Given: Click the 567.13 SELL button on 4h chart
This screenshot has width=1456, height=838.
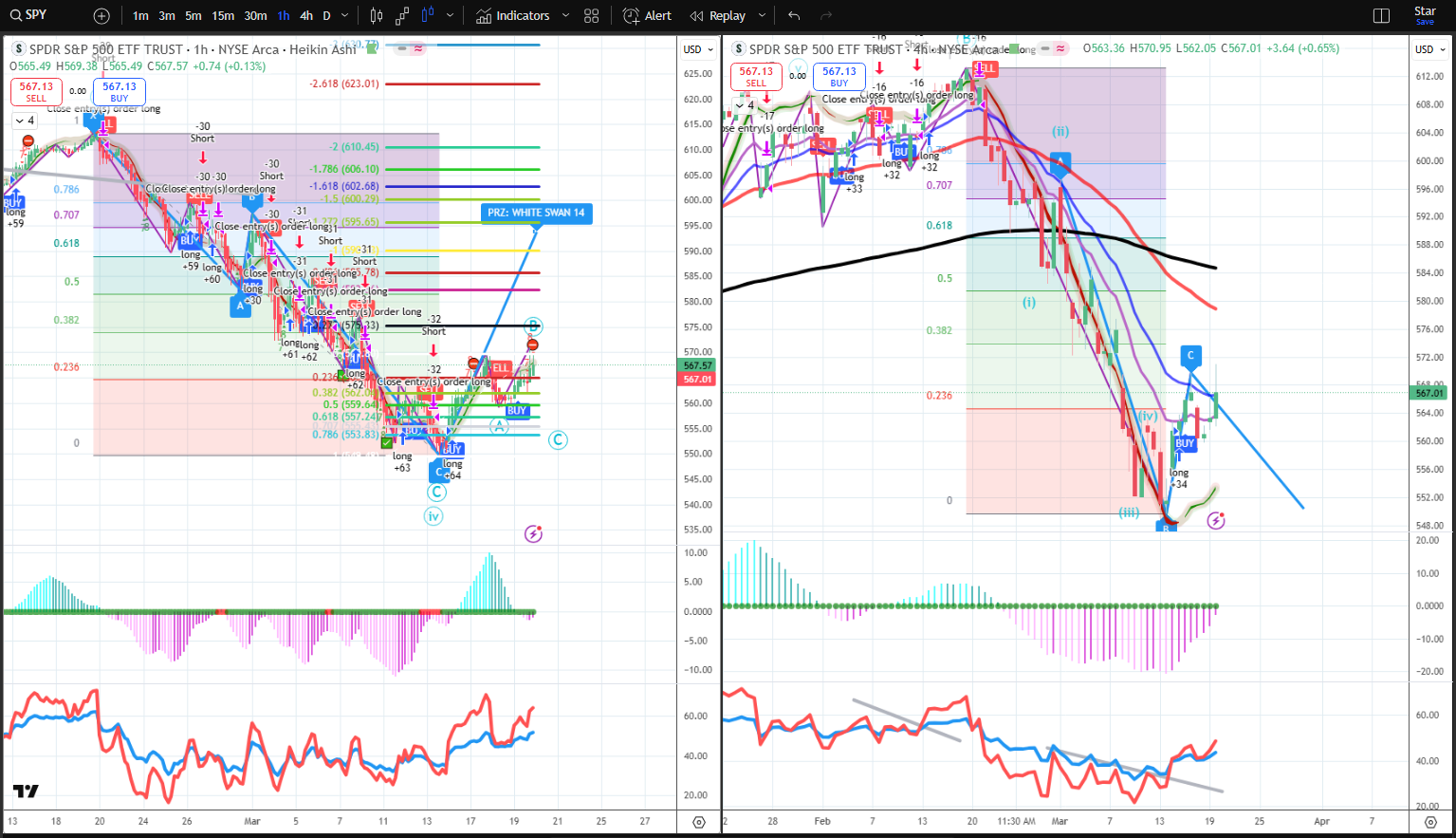Looking at the screenshot, I should (x=756, y=77).
